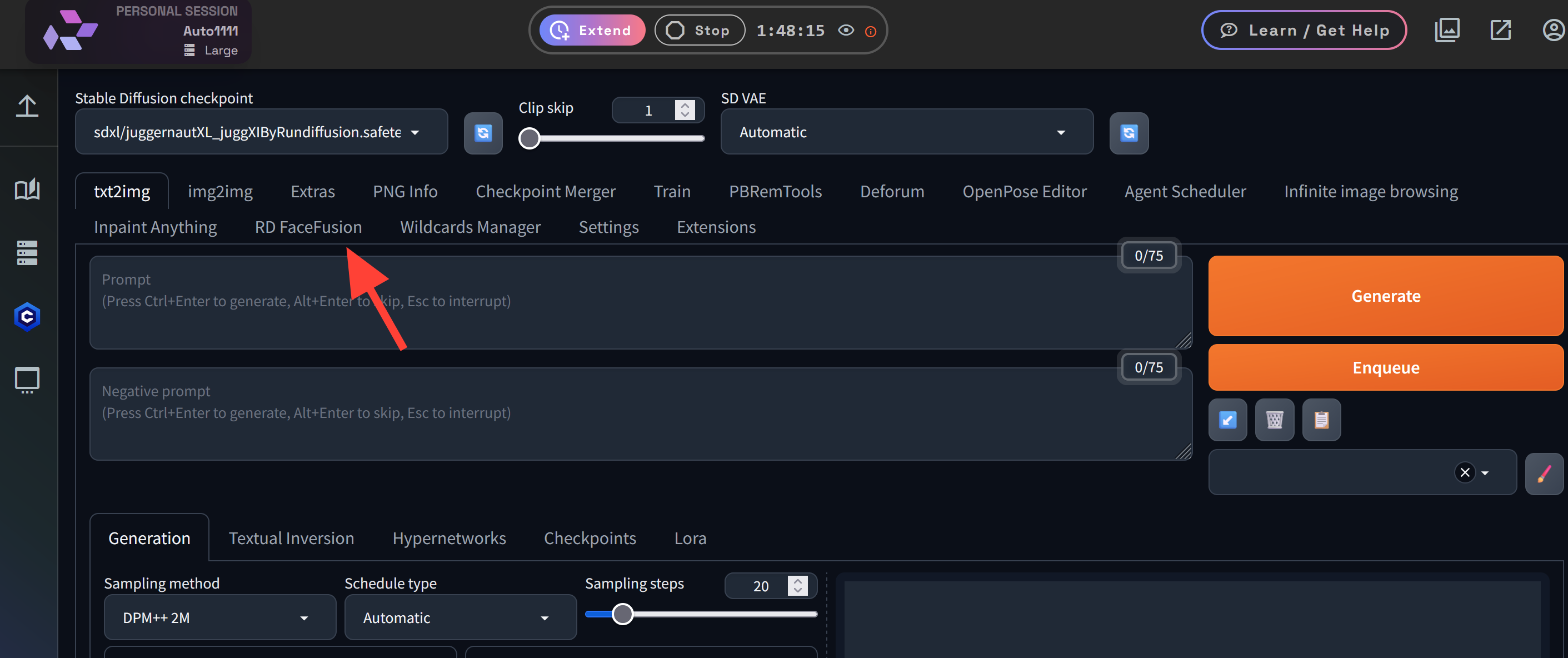Click the Generate button
This screenshot has width=1568, height=658.
point(1385,296)
